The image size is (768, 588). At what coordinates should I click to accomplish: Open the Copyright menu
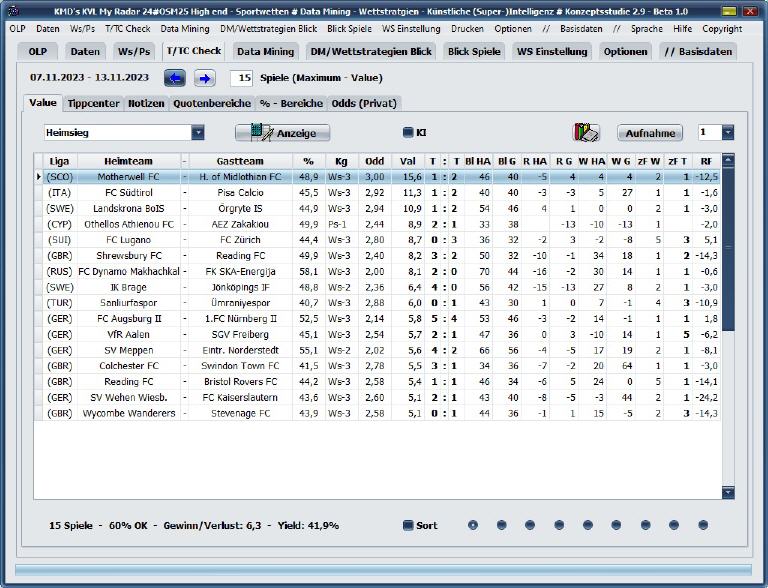tap(722, 29)
